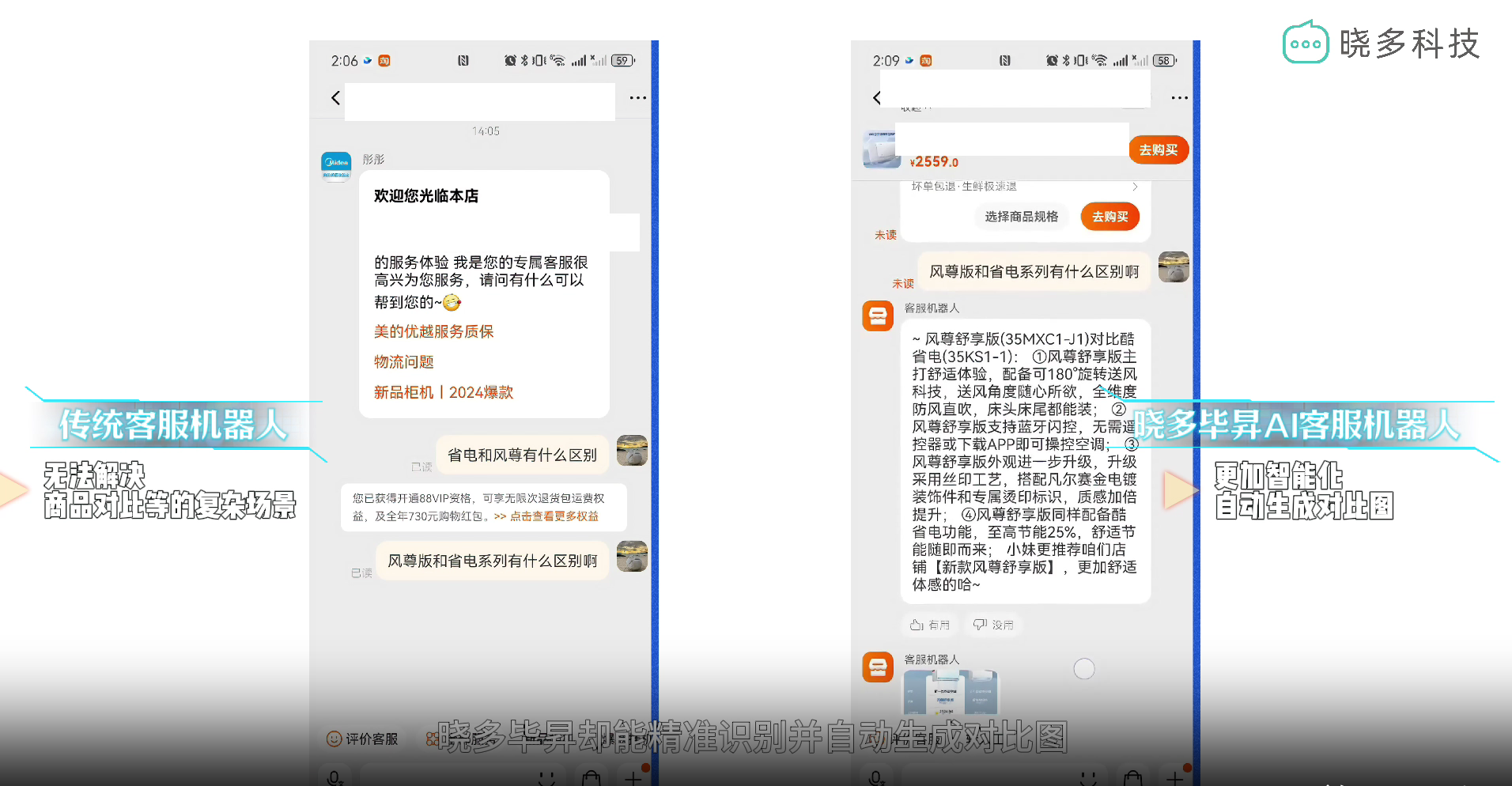Tap user avatar in right chat
Screen dimensions: 1512x786
pos(1174,267)
